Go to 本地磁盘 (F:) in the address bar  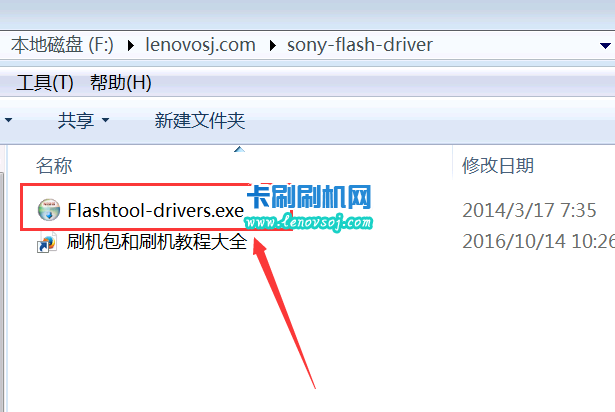point(62,45)
